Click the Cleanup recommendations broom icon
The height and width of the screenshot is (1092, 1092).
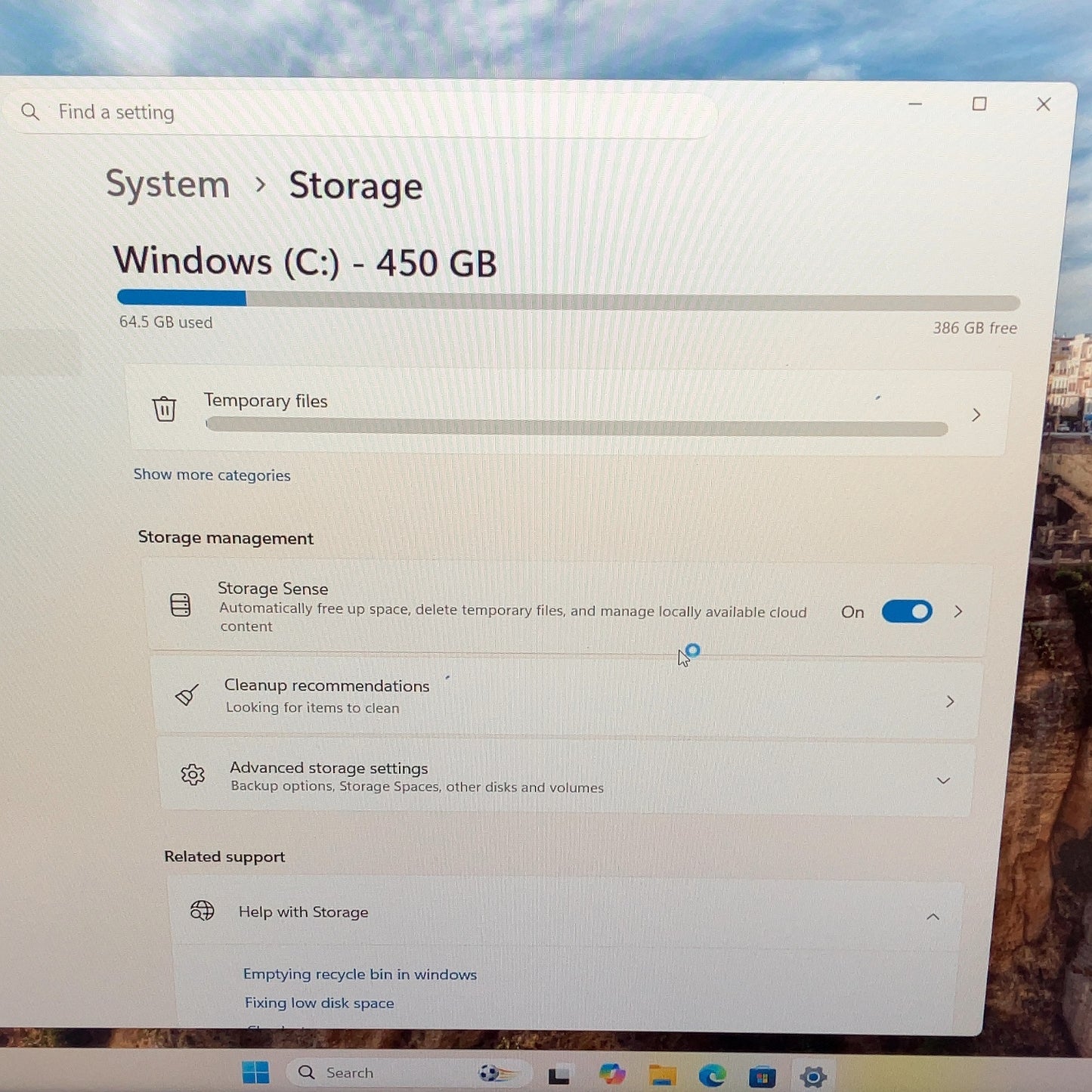(x=187, y=694)
